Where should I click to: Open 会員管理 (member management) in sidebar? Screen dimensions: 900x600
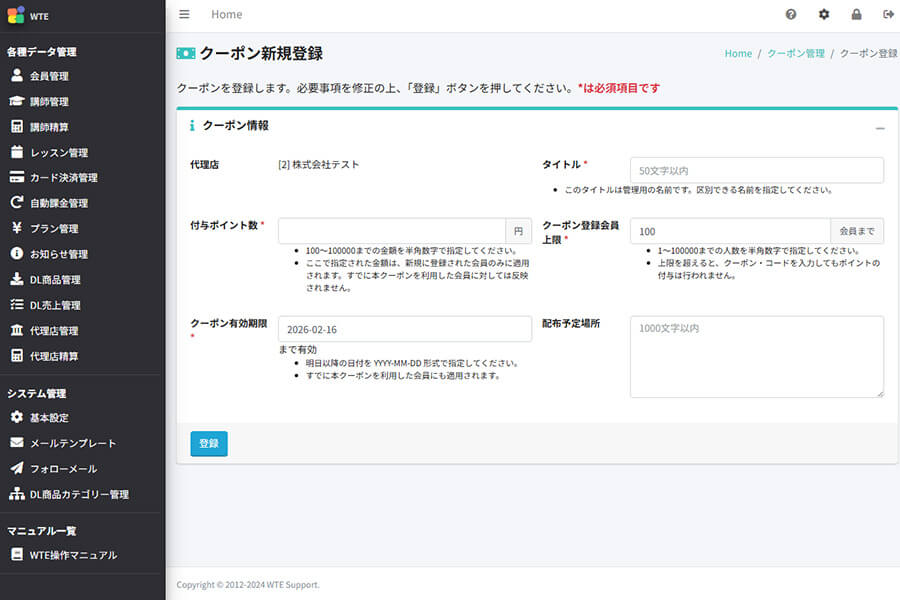[x=45, y=75]
